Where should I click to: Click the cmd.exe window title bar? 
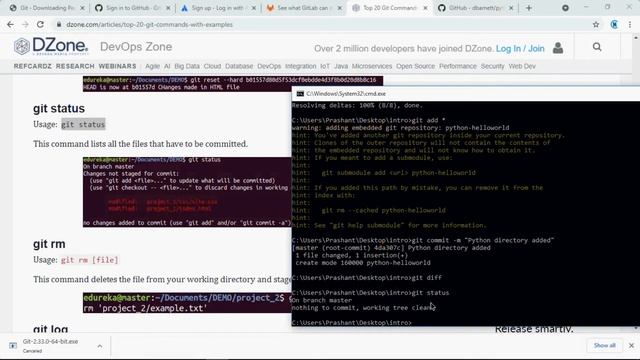point(466,93)
